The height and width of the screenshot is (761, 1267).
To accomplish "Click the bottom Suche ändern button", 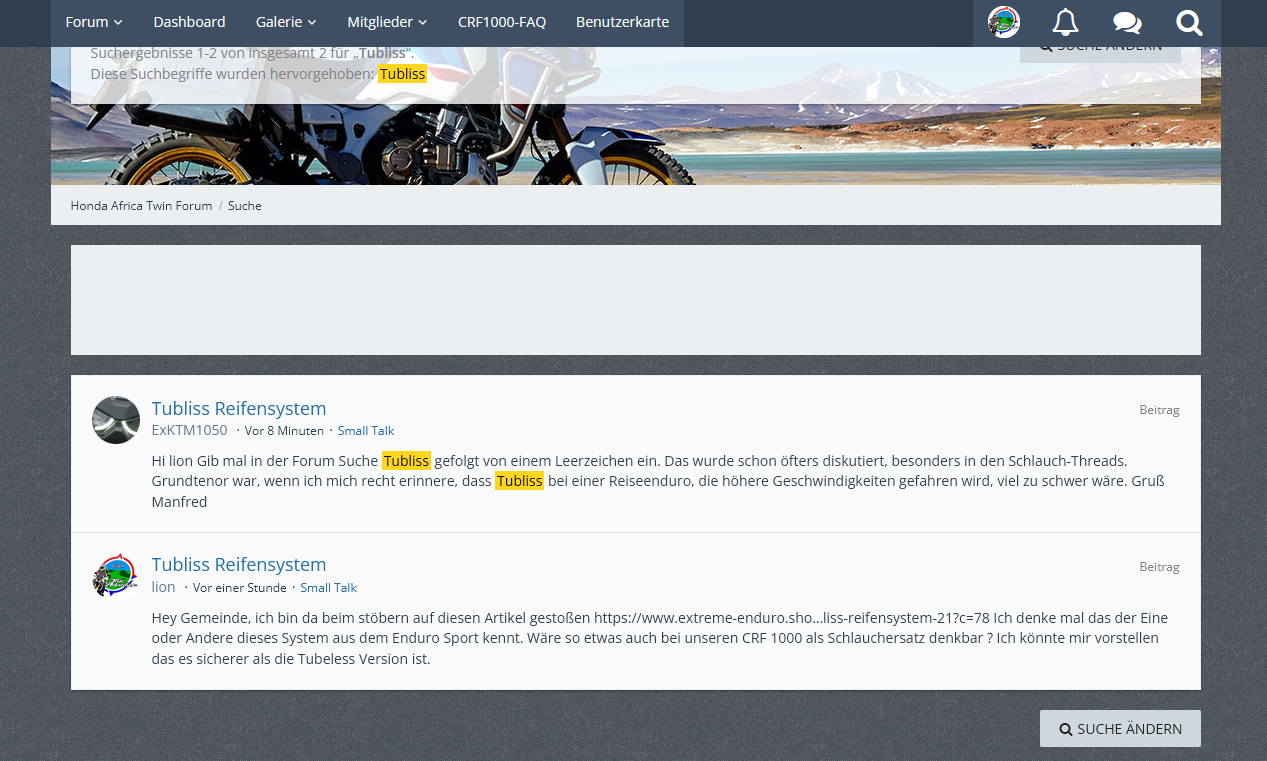I will point(1120,729).
